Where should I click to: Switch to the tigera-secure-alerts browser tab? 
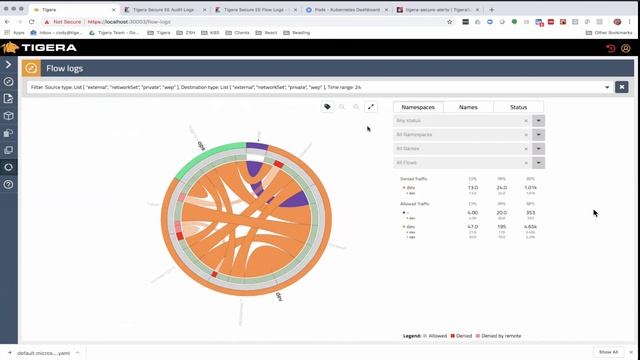tap(438, 9)
